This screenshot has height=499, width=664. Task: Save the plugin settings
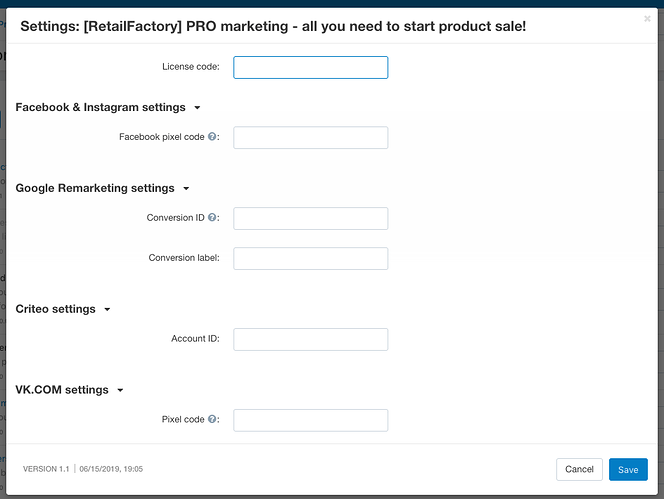[628, 469]
